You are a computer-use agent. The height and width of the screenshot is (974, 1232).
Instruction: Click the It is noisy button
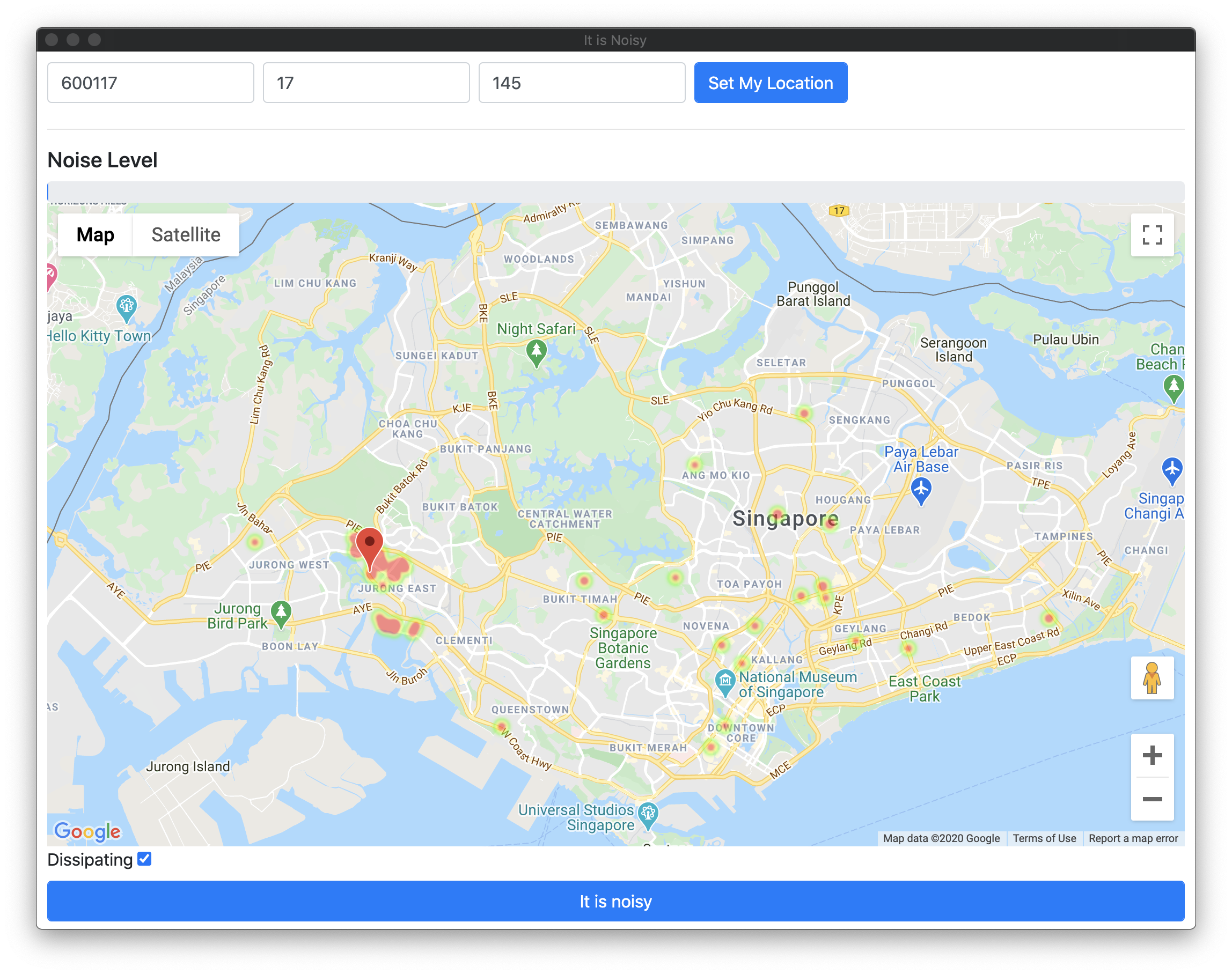pos(615,901)
